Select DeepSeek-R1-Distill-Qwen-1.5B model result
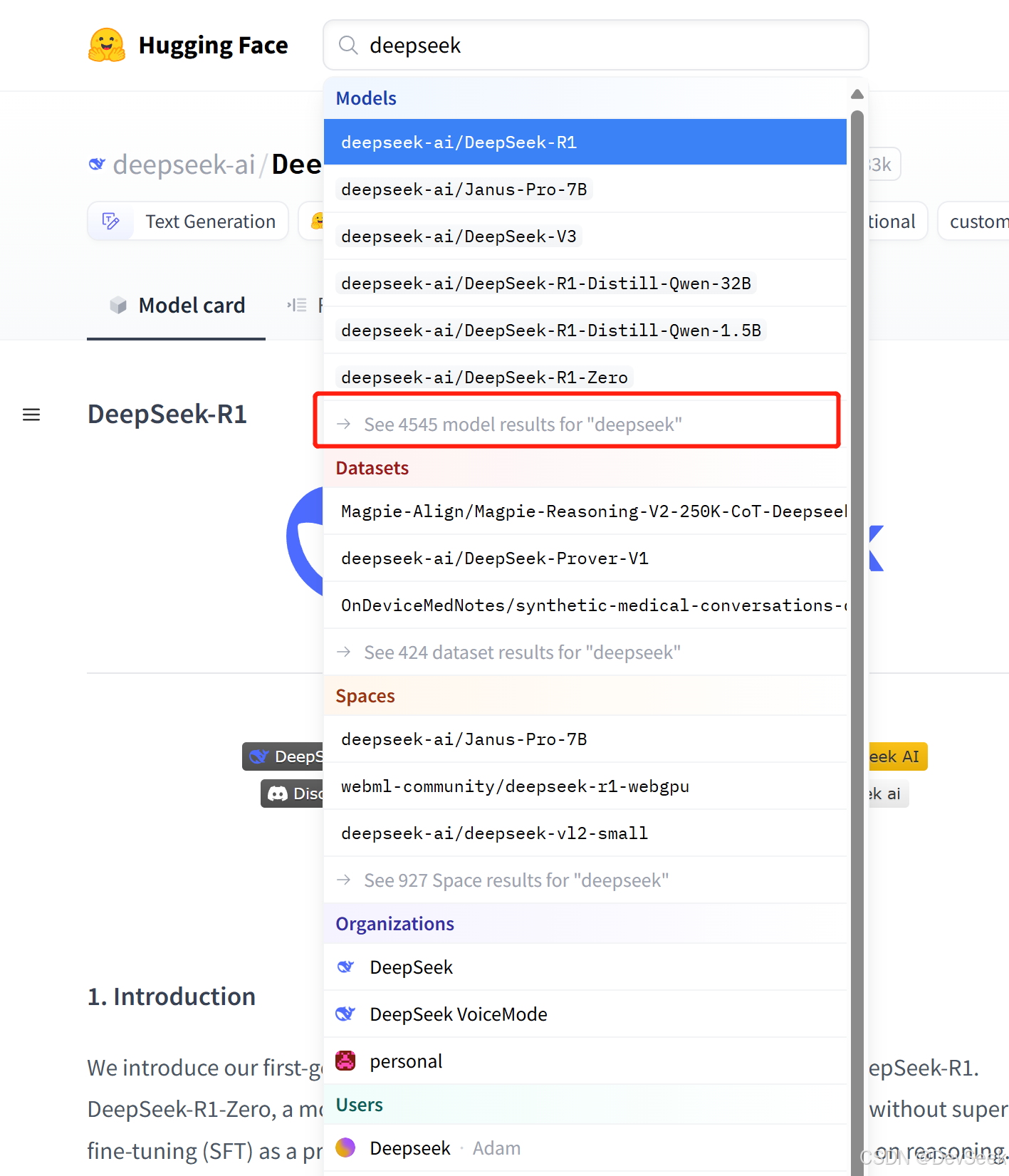This screenshot has width=1009, height=1176. coord(585,330)
